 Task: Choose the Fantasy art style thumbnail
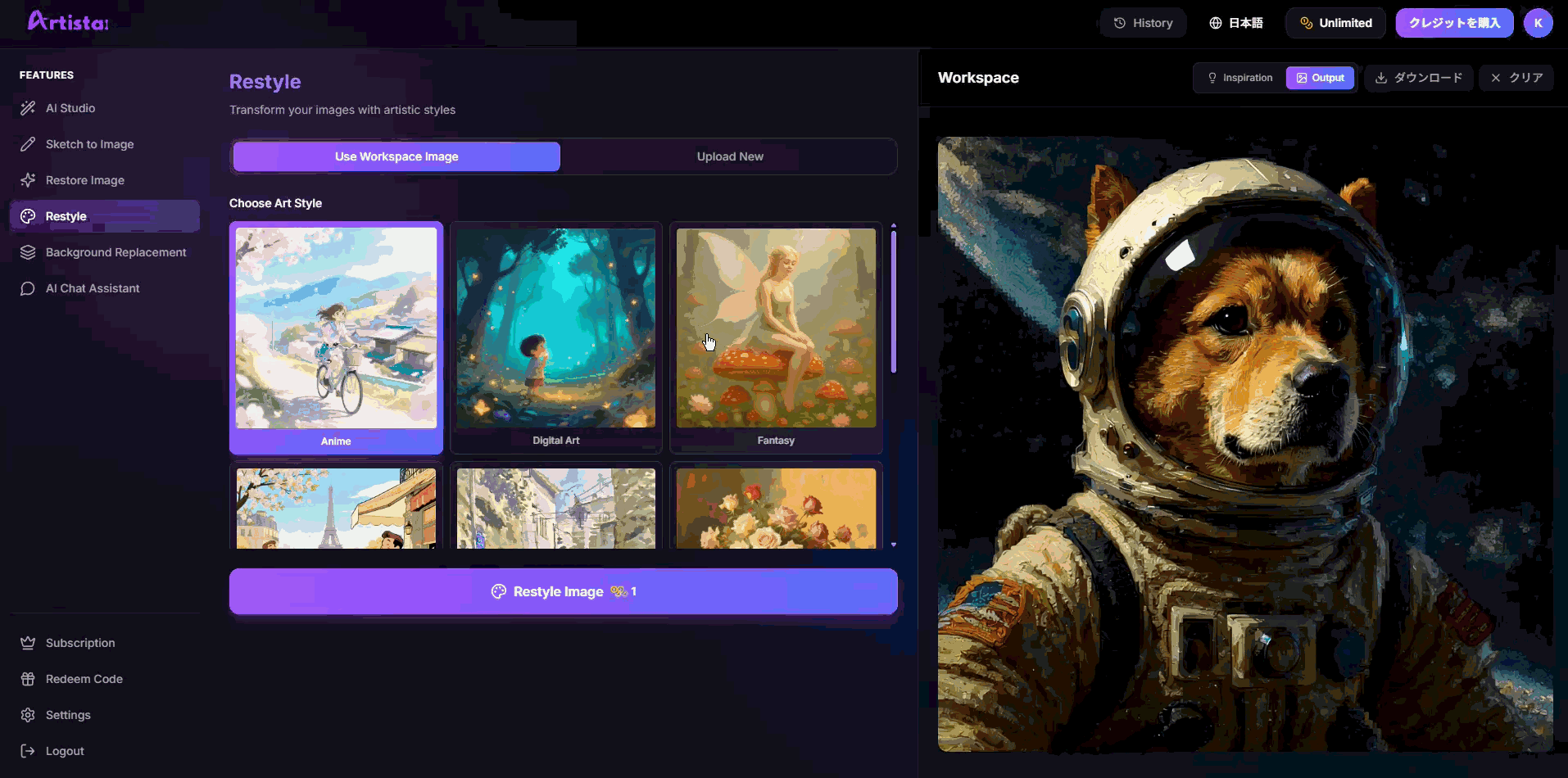(x=776, y=328)
